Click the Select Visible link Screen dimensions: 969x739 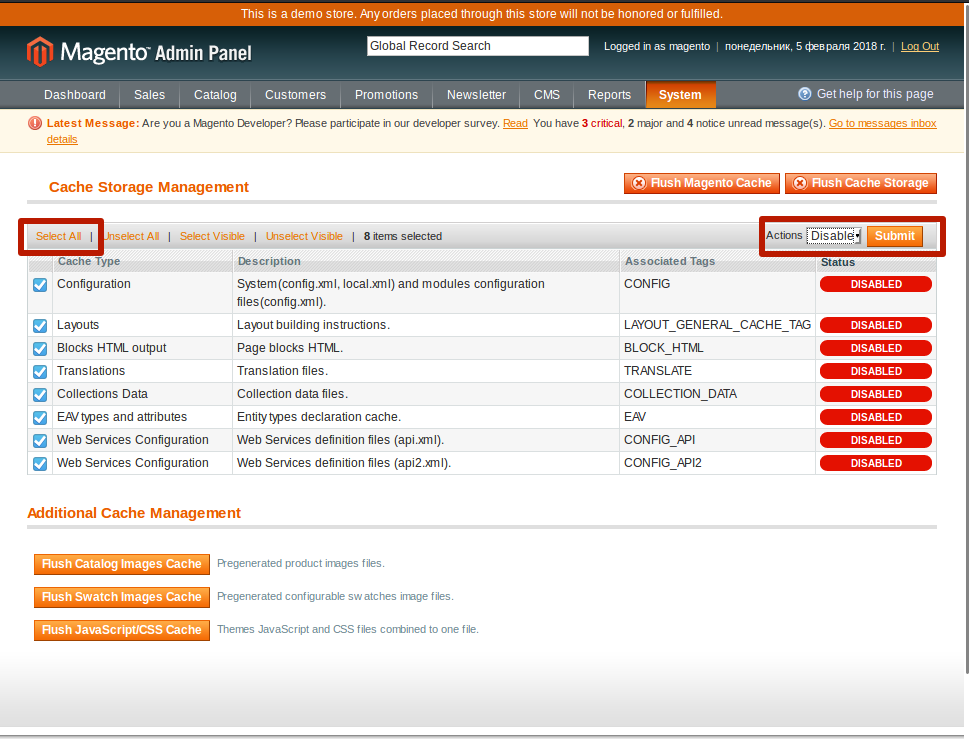tap(212, 236)
